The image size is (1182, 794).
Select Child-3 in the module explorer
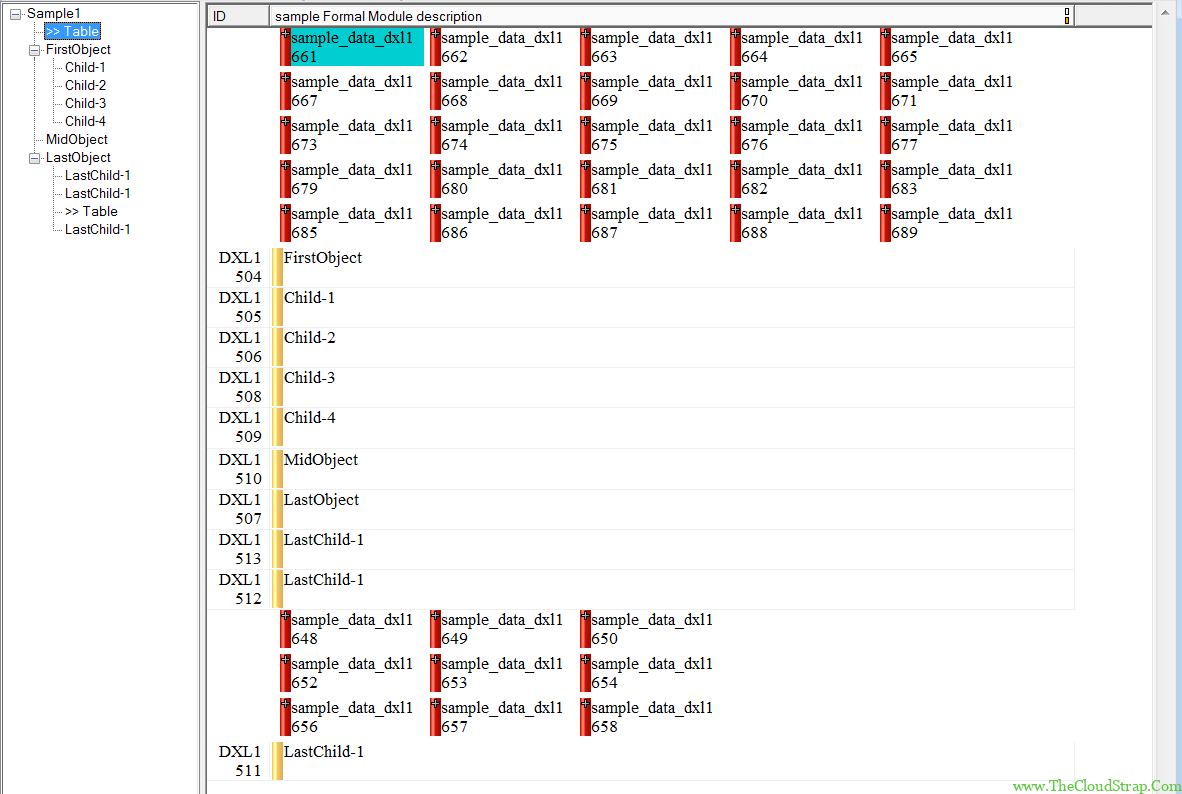click(85, 103)
